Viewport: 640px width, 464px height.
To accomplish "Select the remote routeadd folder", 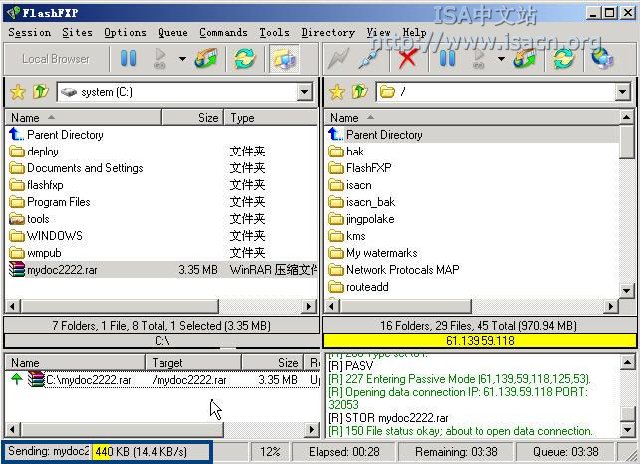I will point(358,286).
